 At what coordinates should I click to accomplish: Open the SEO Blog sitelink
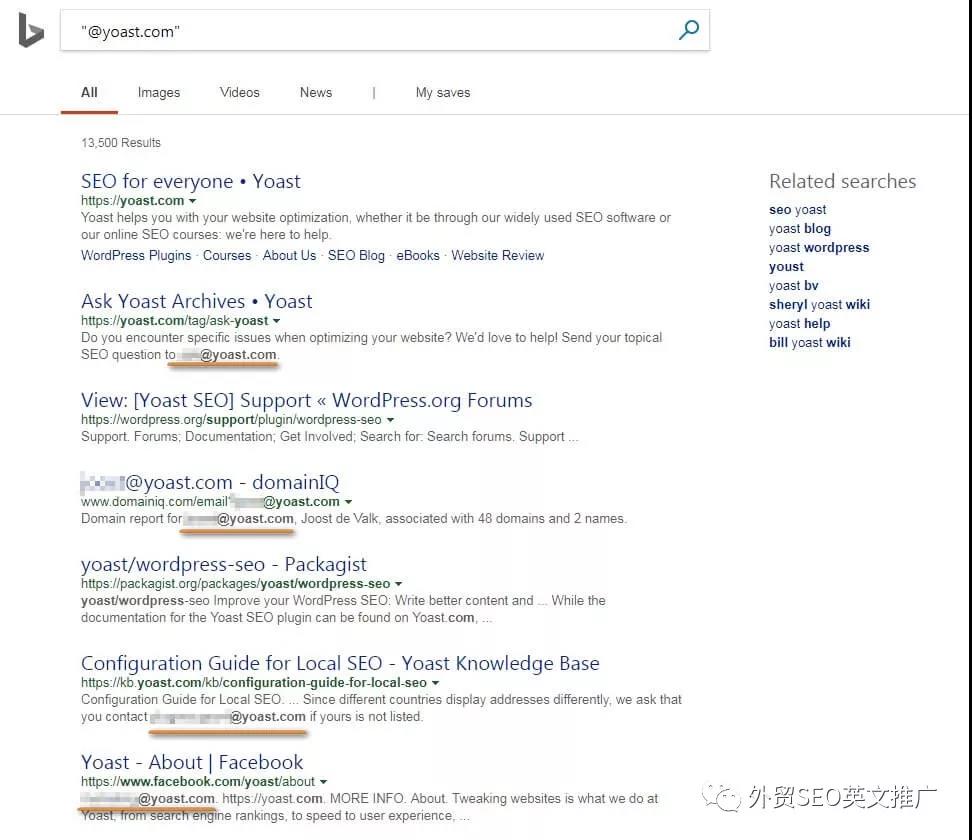pos(356,255)
